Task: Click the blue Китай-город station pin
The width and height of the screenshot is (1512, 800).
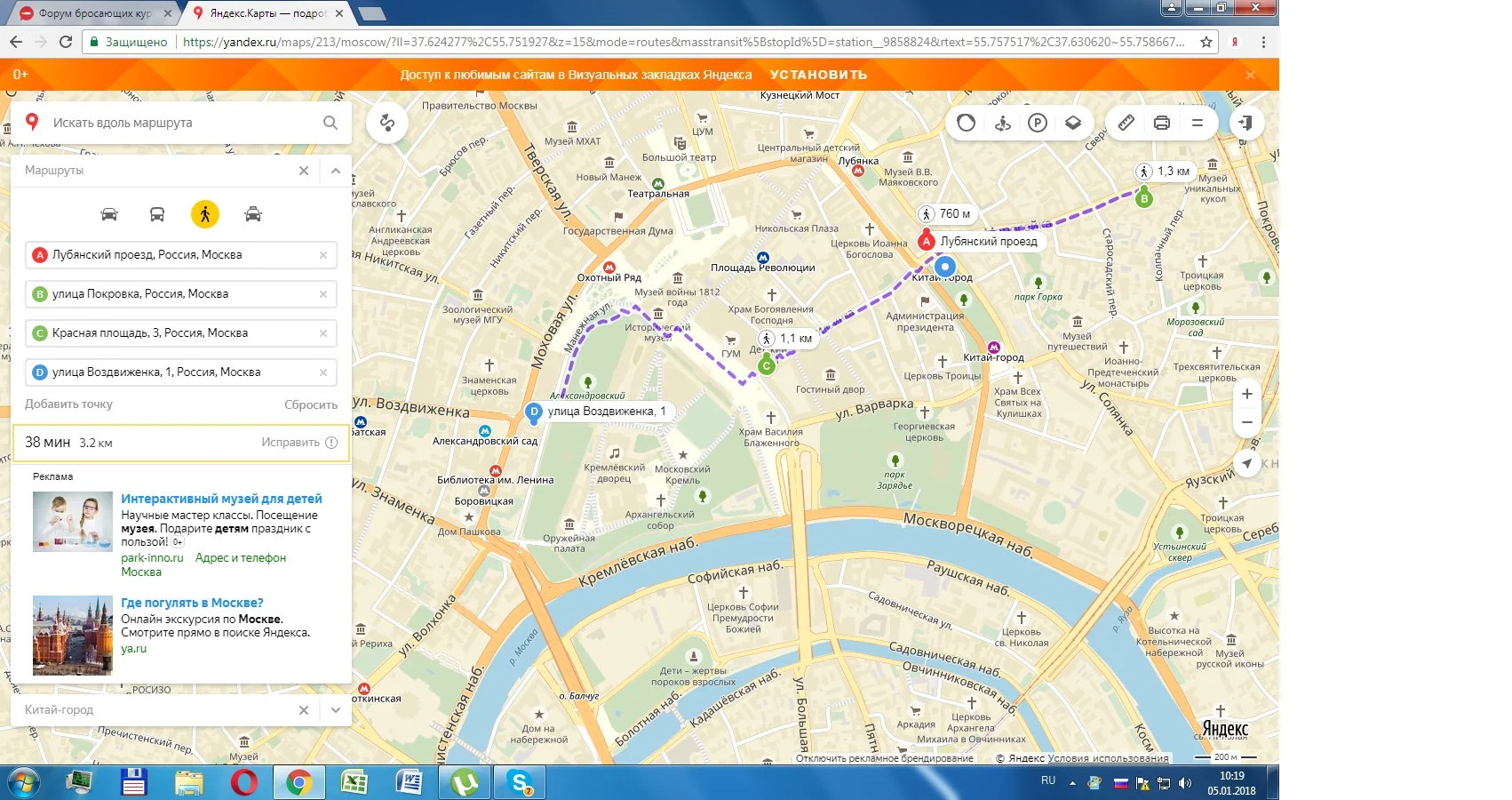Action: pyautogui.click(x=945, y=266)
